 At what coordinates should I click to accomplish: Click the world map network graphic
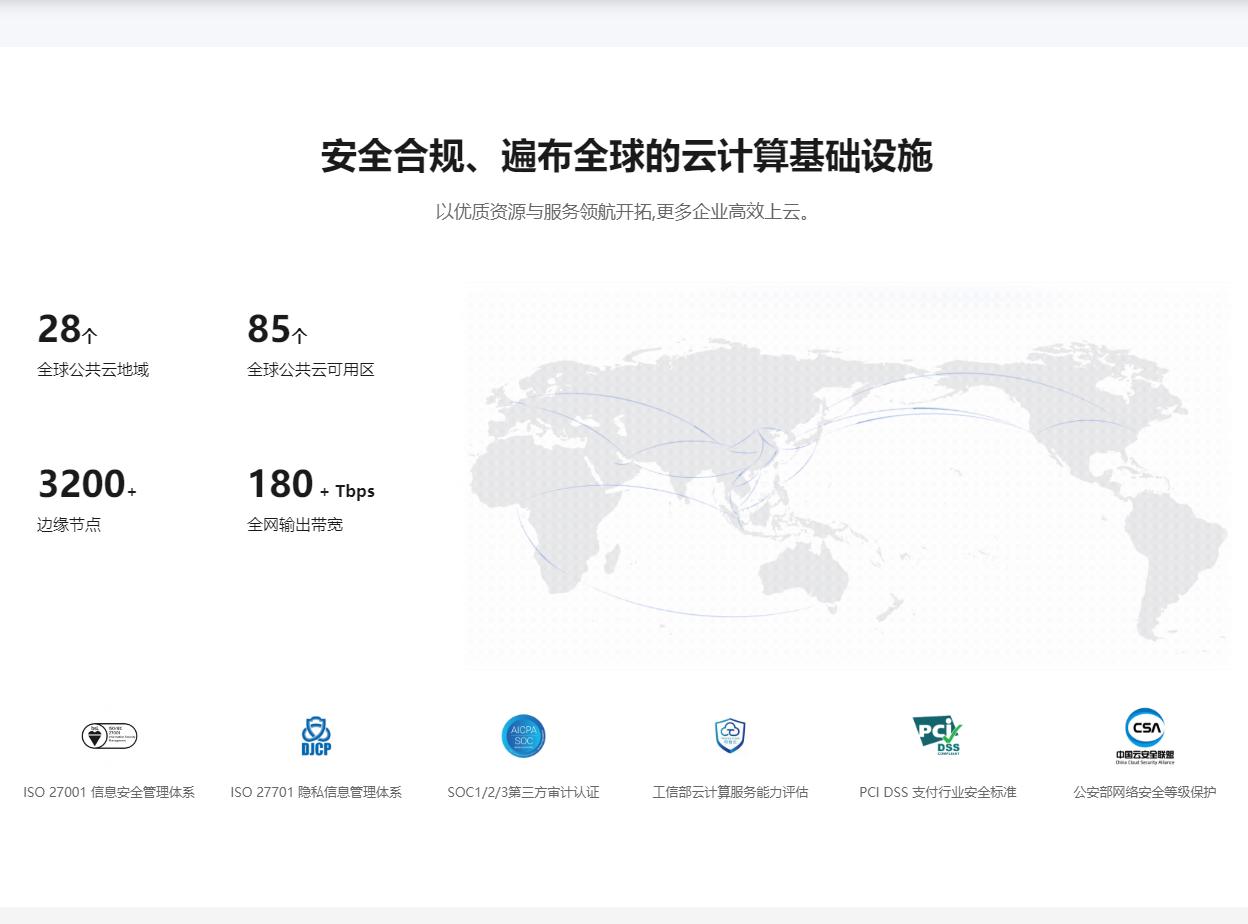[x=846, y=476]
